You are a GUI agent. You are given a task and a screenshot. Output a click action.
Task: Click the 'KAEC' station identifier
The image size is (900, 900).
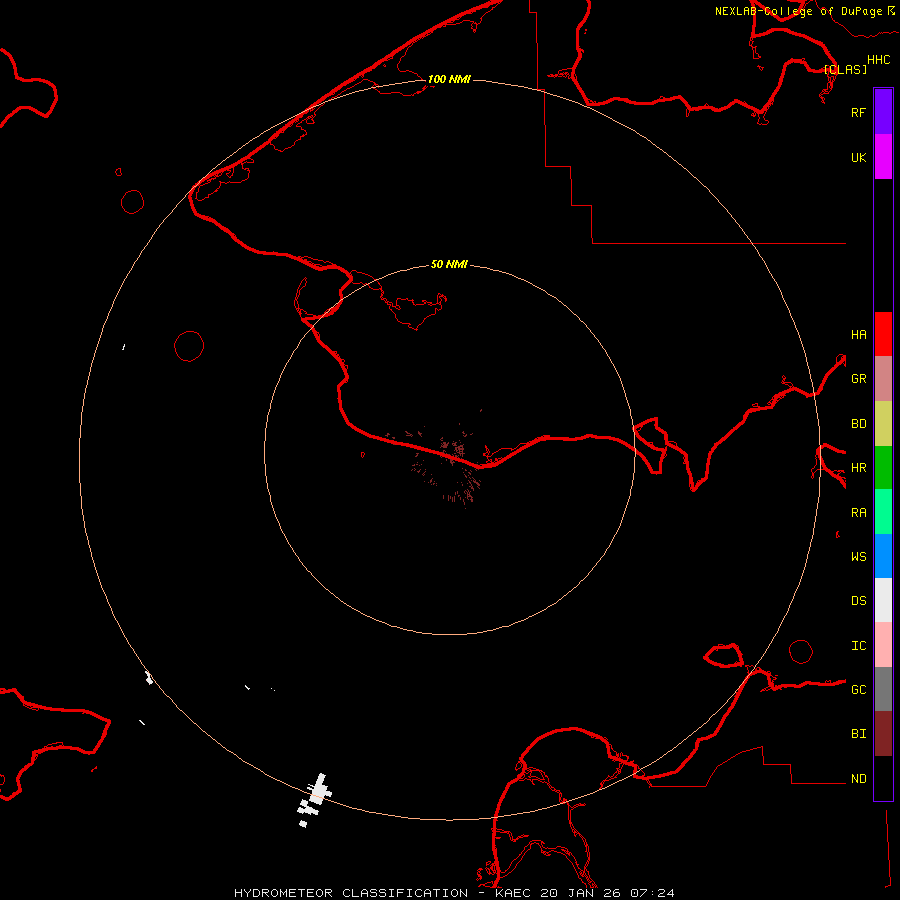pos(513,893)
